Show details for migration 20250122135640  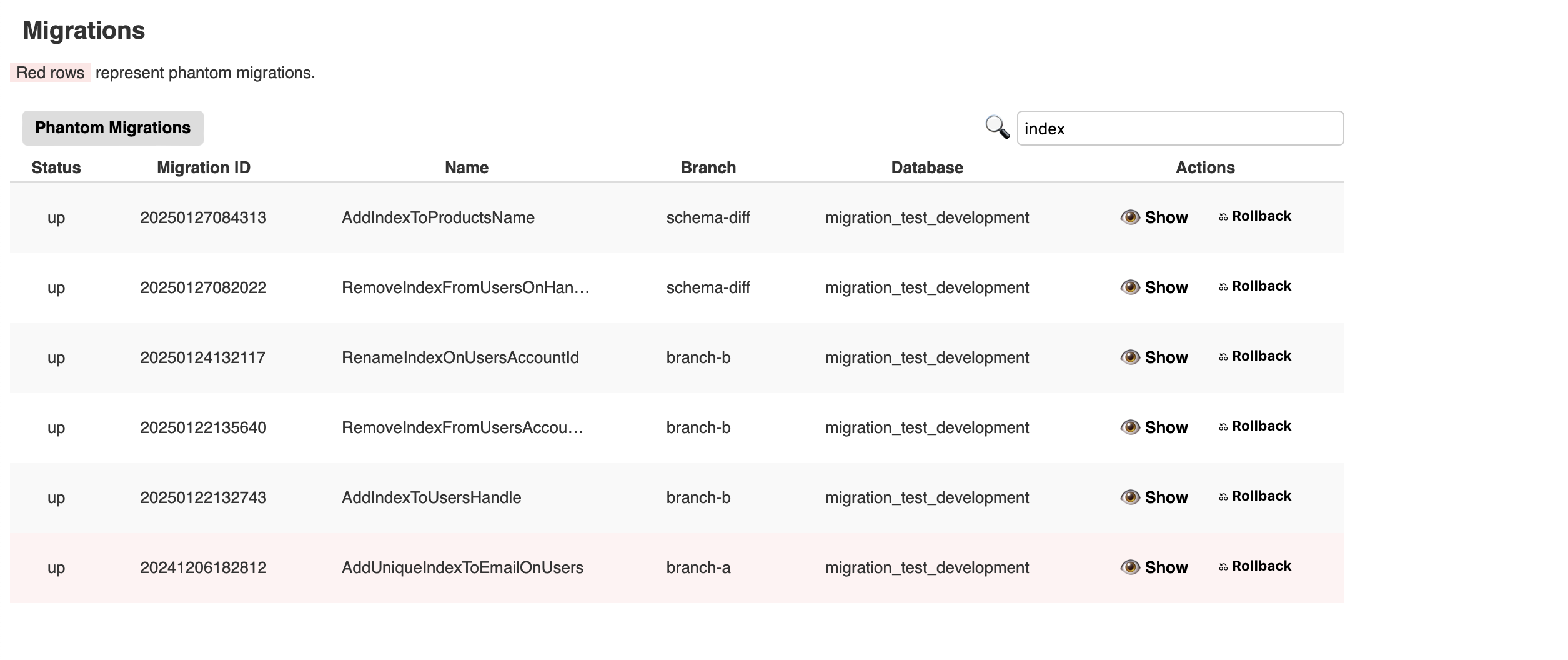(1154, 427)
